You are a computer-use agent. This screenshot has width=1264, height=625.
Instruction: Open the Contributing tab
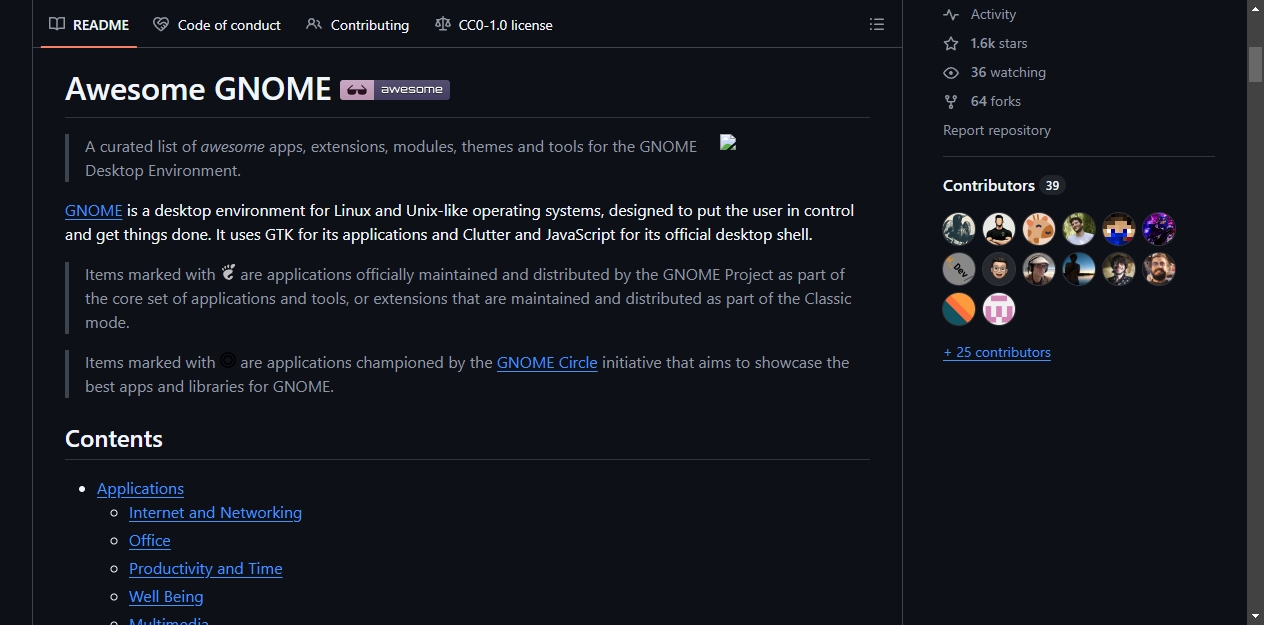(x=358, y=24)
